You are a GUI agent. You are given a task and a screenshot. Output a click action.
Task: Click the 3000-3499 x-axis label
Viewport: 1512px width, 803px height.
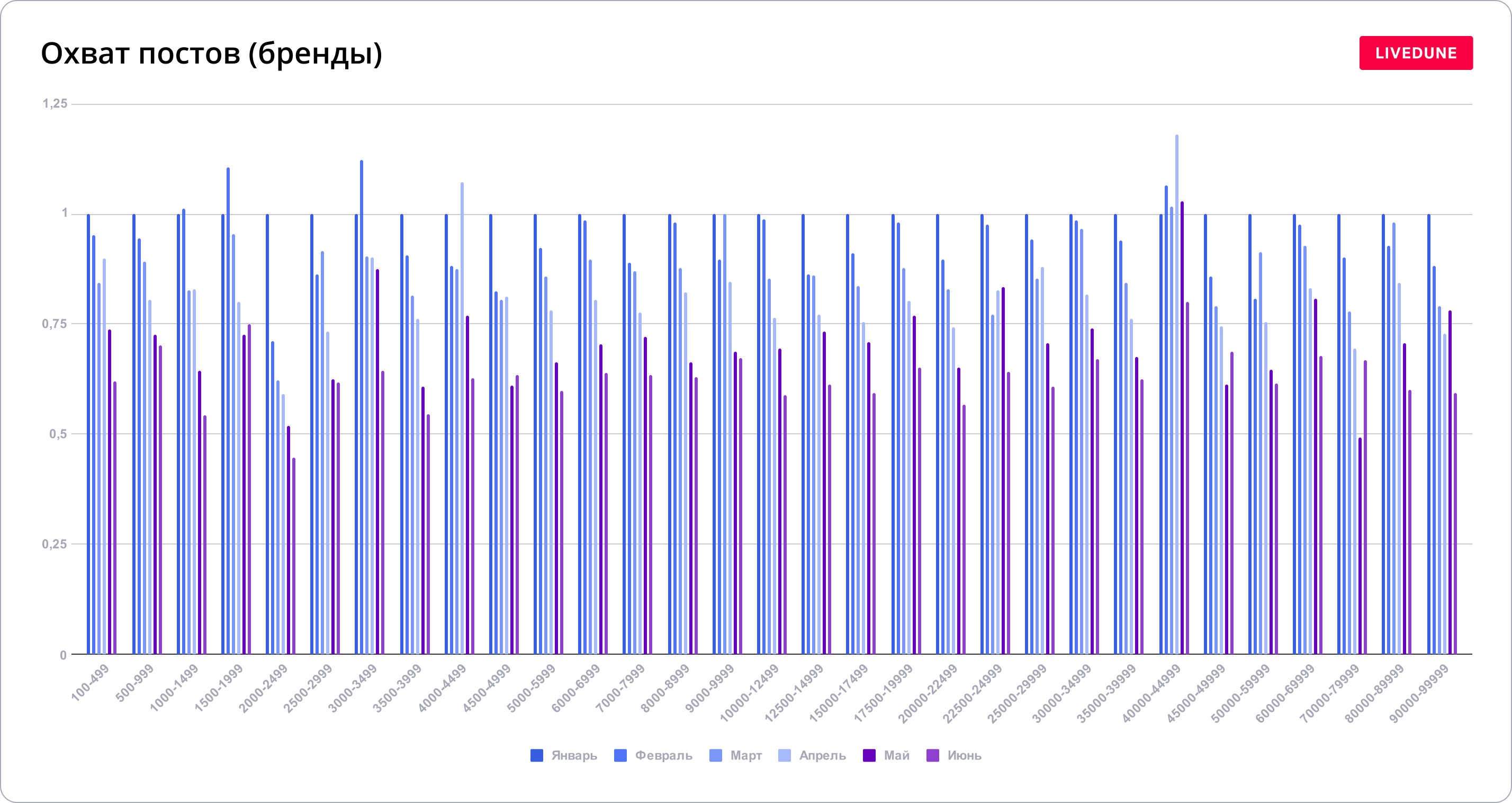(x=353, y=688)
